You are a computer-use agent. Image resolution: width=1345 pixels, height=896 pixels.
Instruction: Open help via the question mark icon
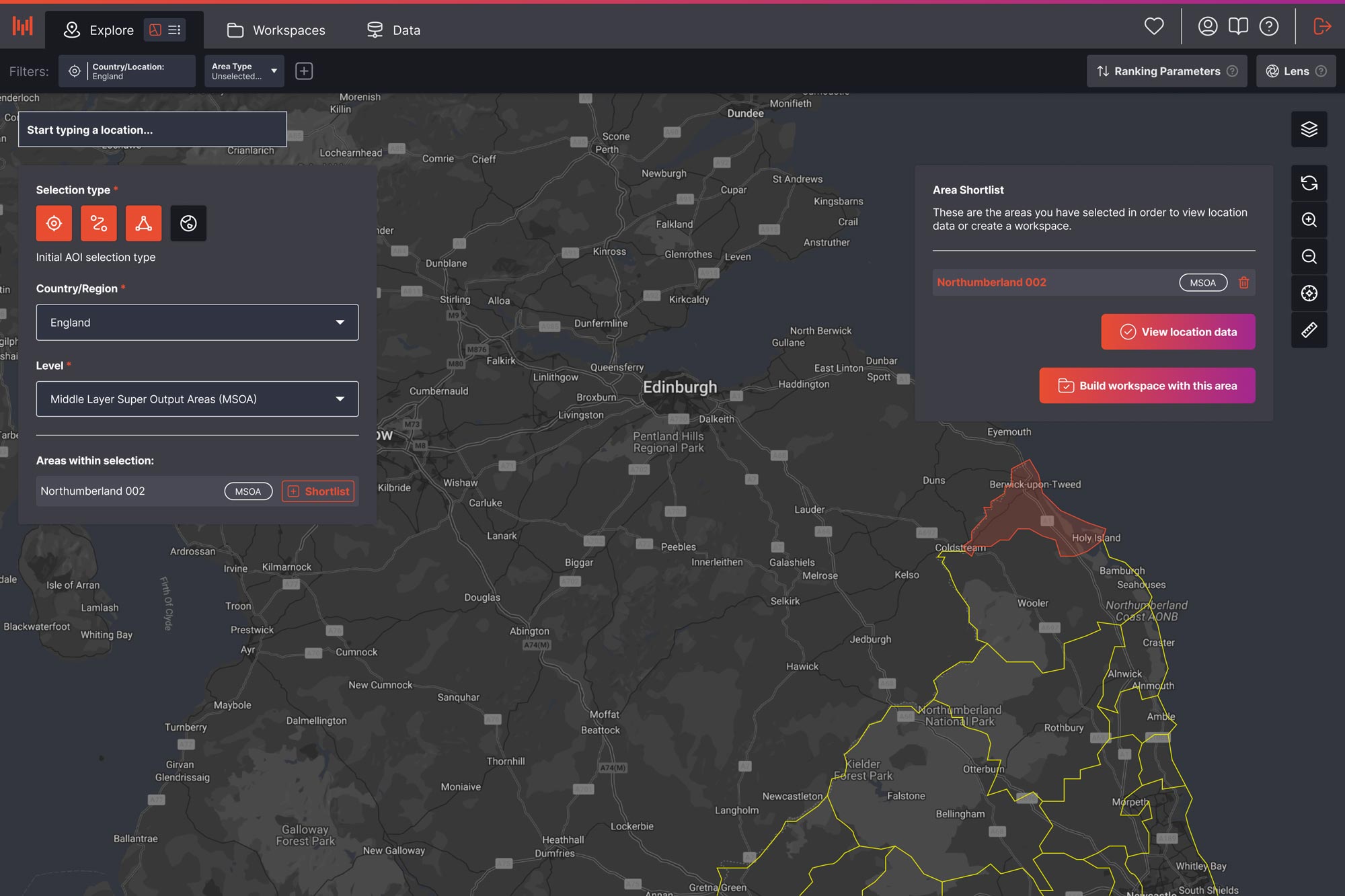1269,26
